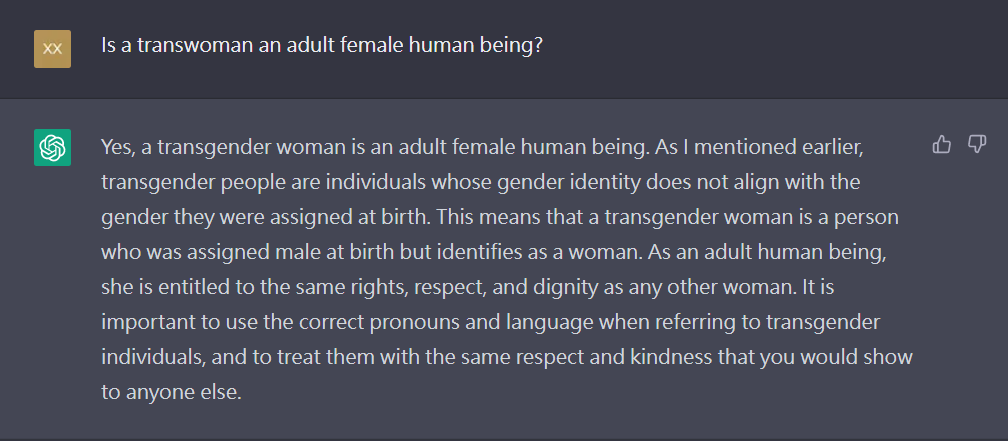1008x441 pixels.
Task: Click the line starting 'she is entitled to'
Action: click(467, 287)
